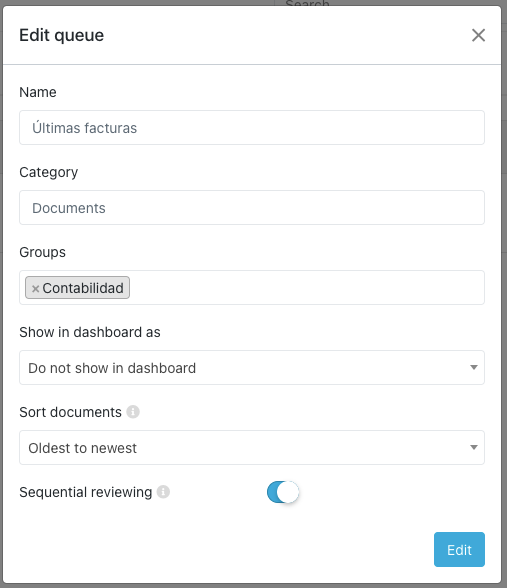Open the Show in dashboard dropdown
The height and width of the screenshot is (588, 507).
pyautogui.click(x=252, y=368)
